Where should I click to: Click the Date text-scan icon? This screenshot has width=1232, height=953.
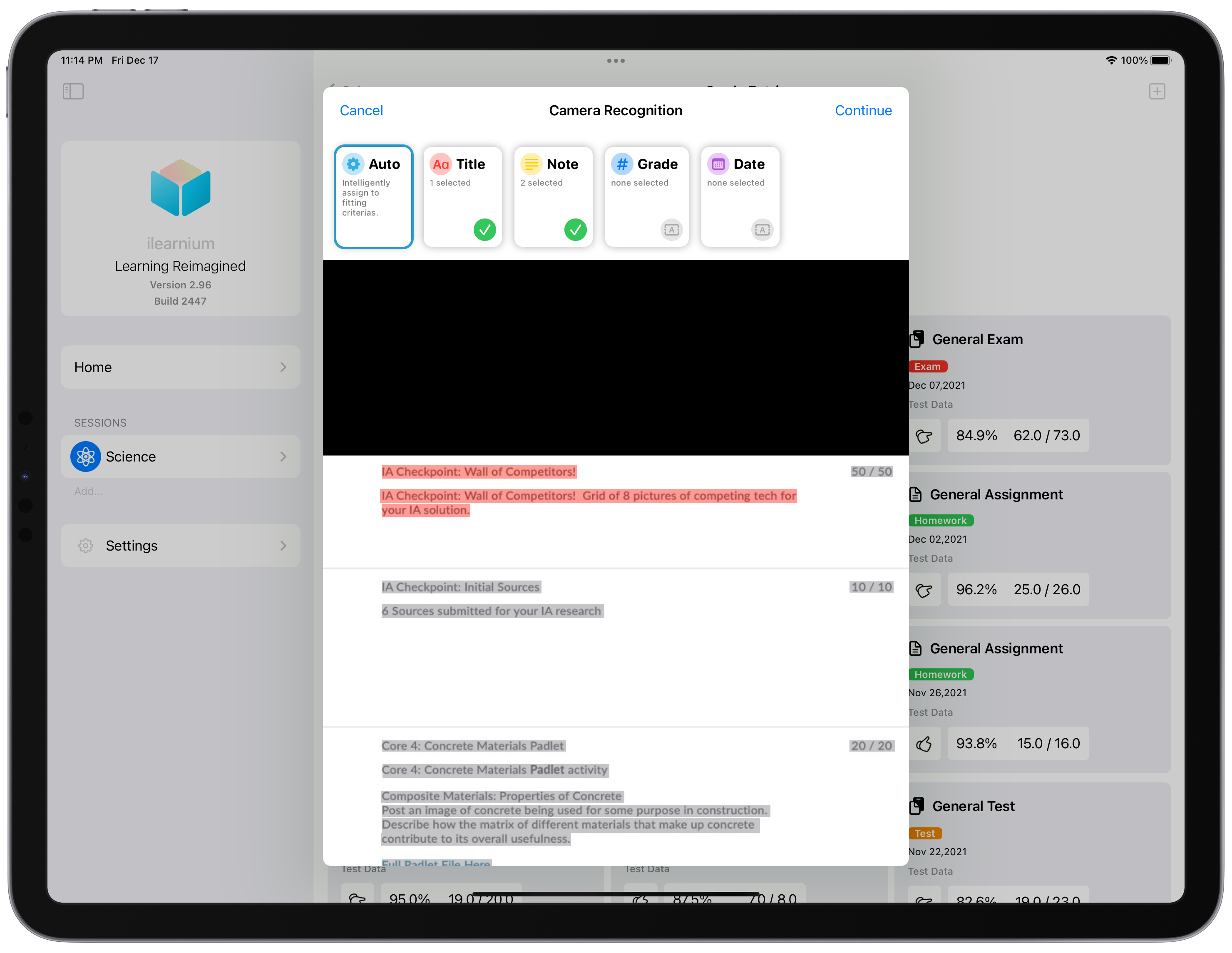pos(762,229)
